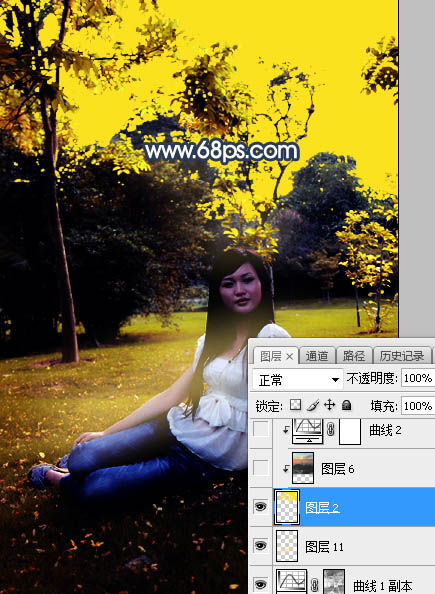435x594 pixels.
Task: Hide the 图层 11 layer
Action: point(260,546)
